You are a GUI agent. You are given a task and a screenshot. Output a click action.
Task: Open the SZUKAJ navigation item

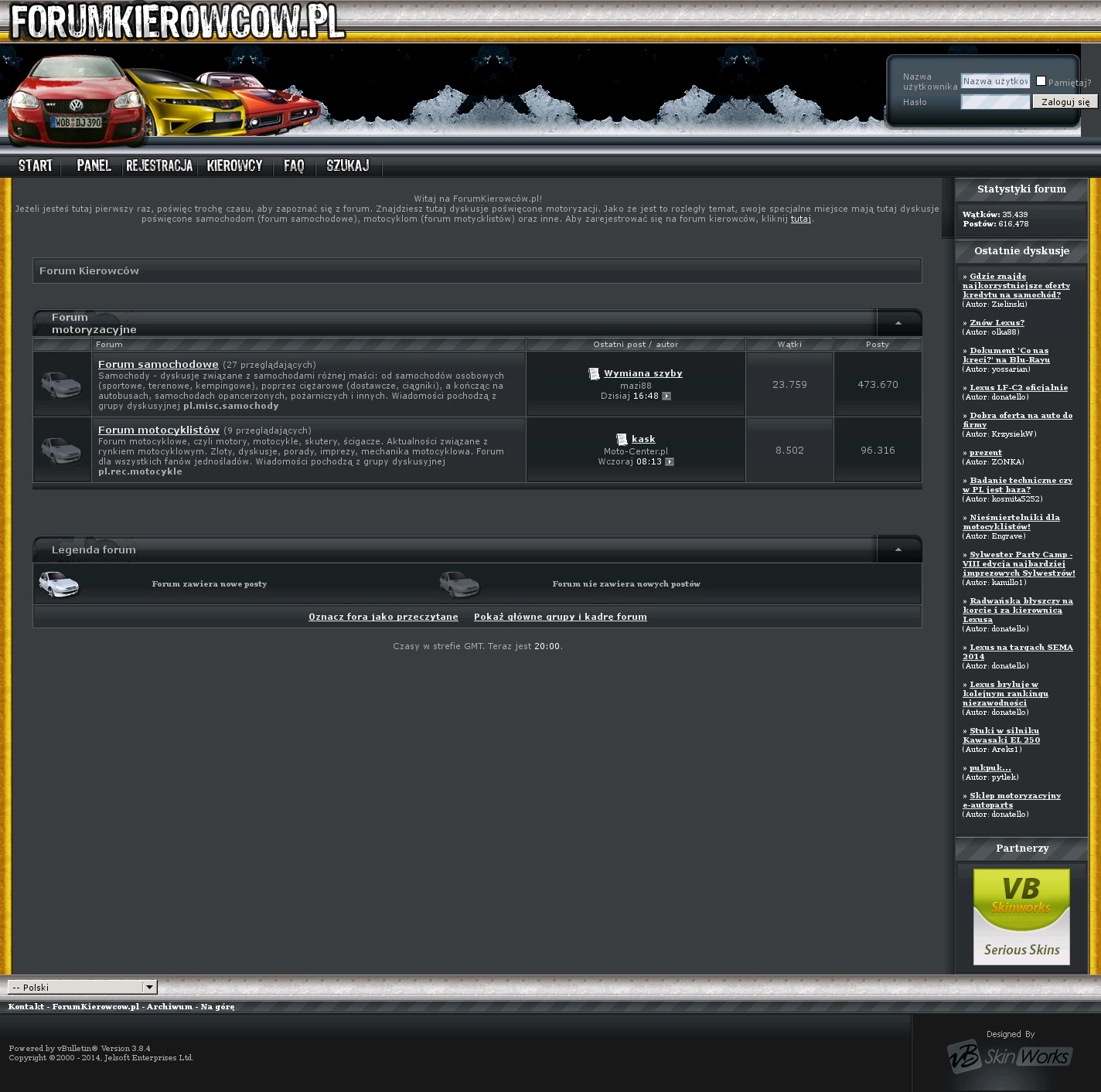click(347, 165)
